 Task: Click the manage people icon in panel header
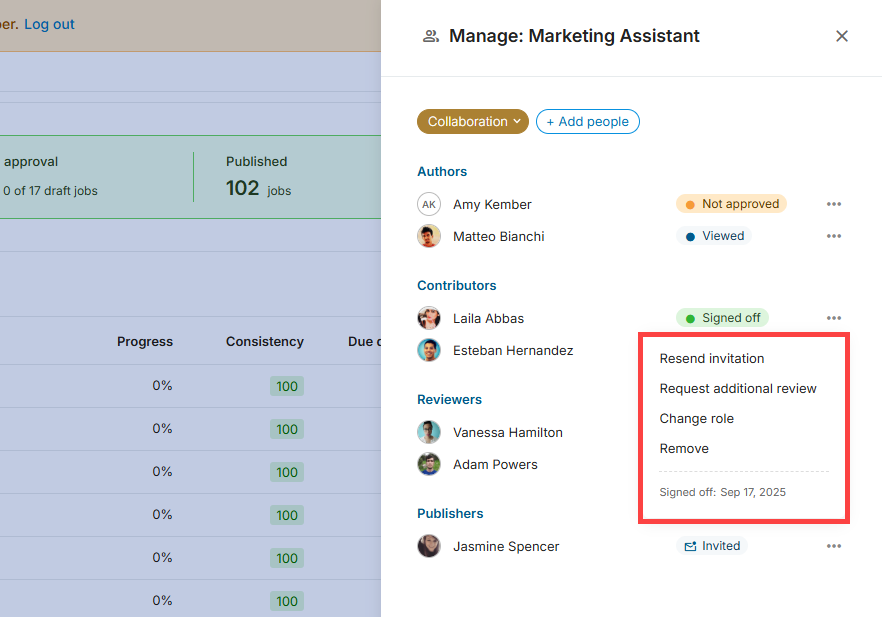pyautogui.click(x=430, y=36)
